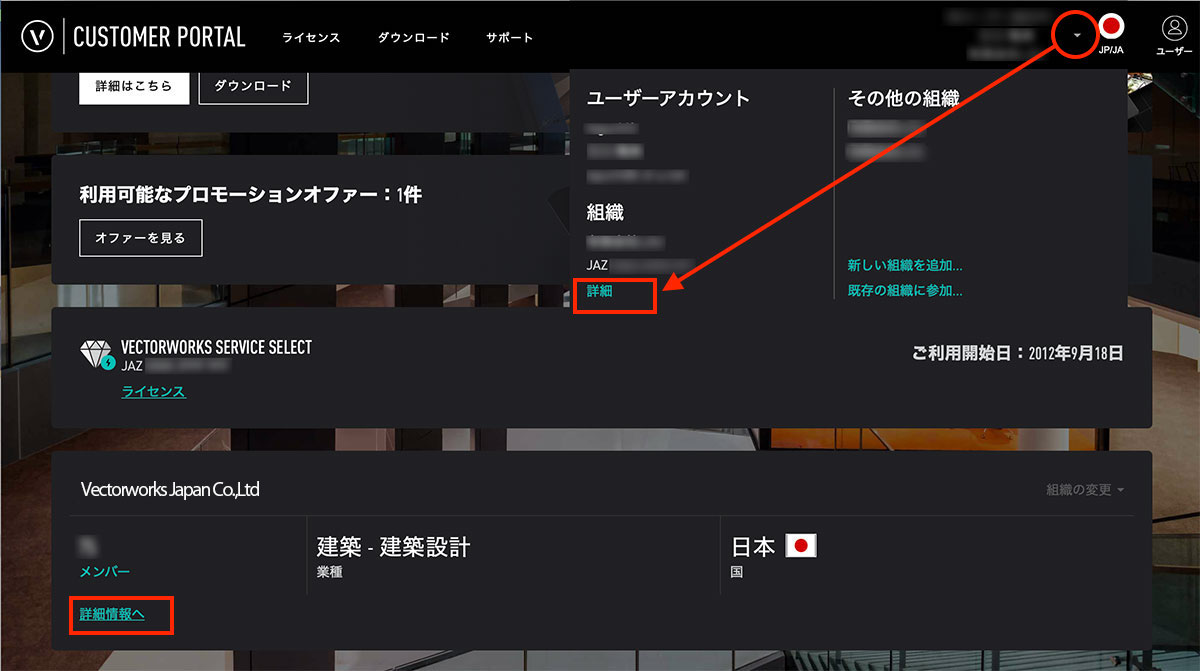The height and width of the screenshot is (671, 1200).
Task: Open the 詳細 link under 組織
Action: point(600,291)
